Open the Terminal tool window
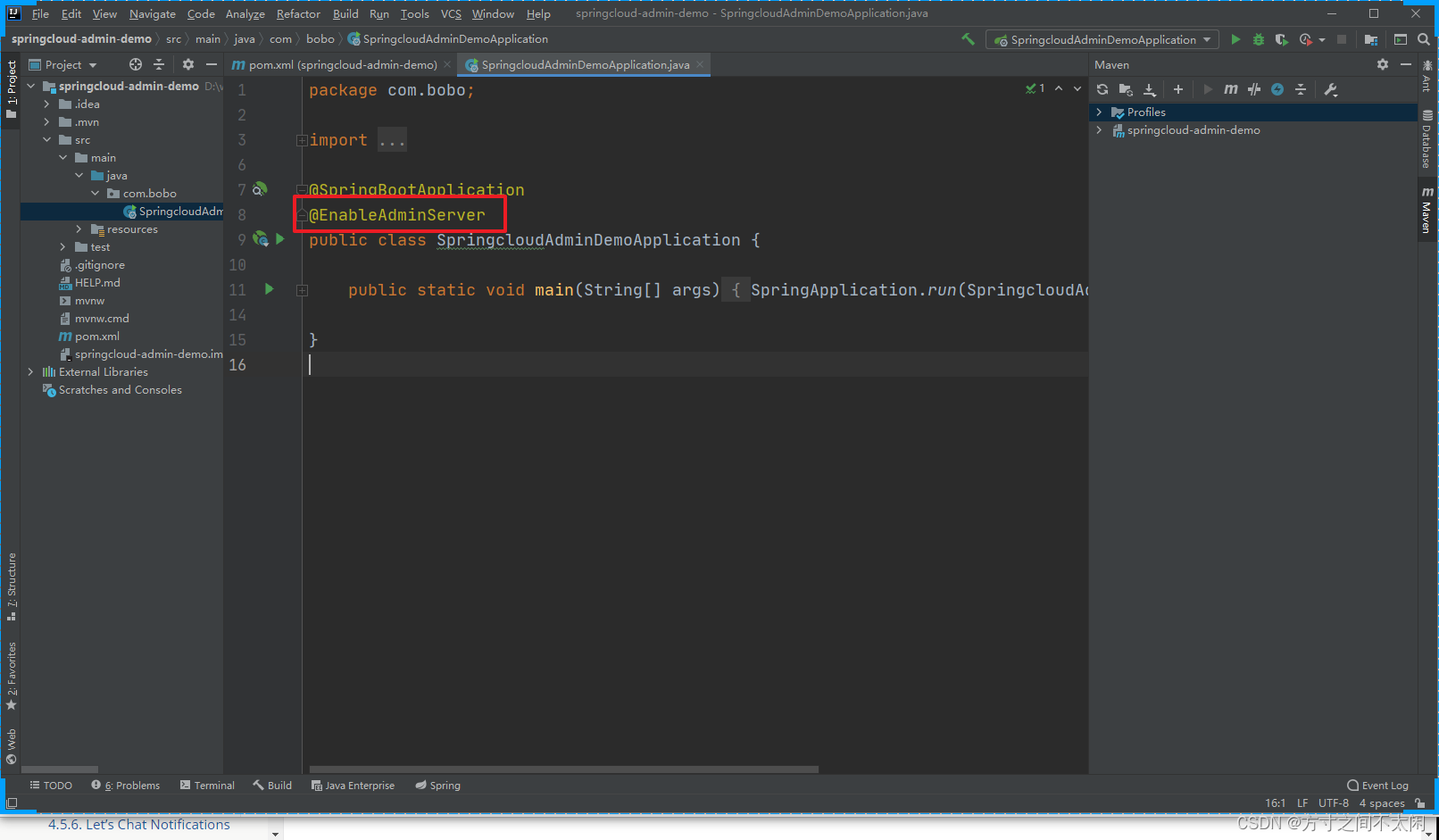This screenshot has height=840, width=1439. (207, 785)
